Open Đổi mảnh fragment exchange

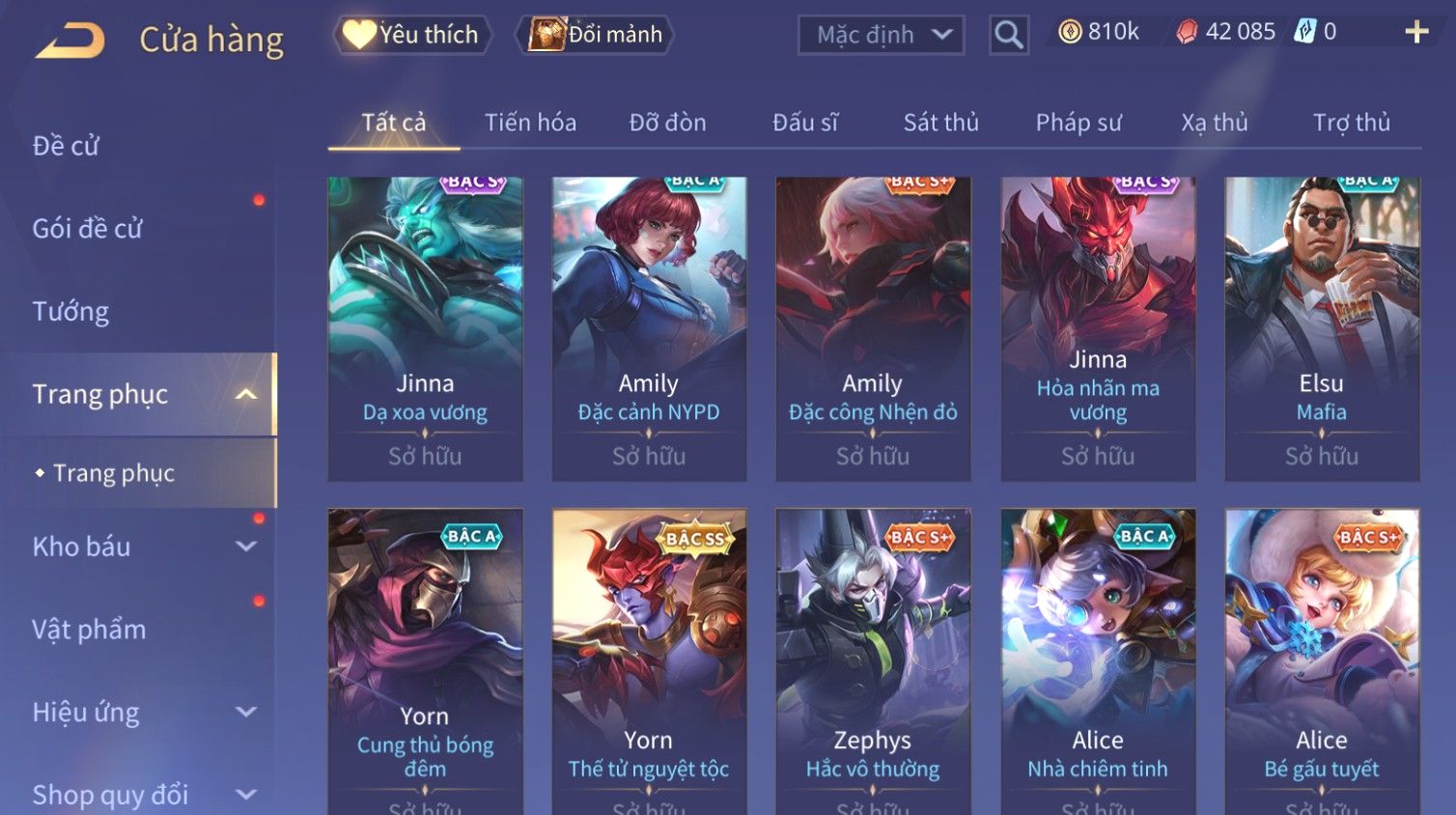[x=595, y=35]
